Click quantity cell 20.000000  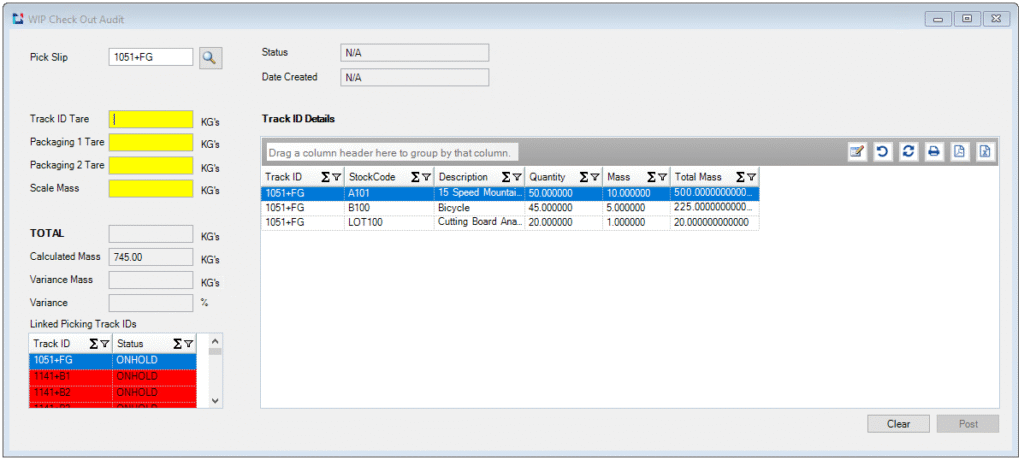coord(564,222)
